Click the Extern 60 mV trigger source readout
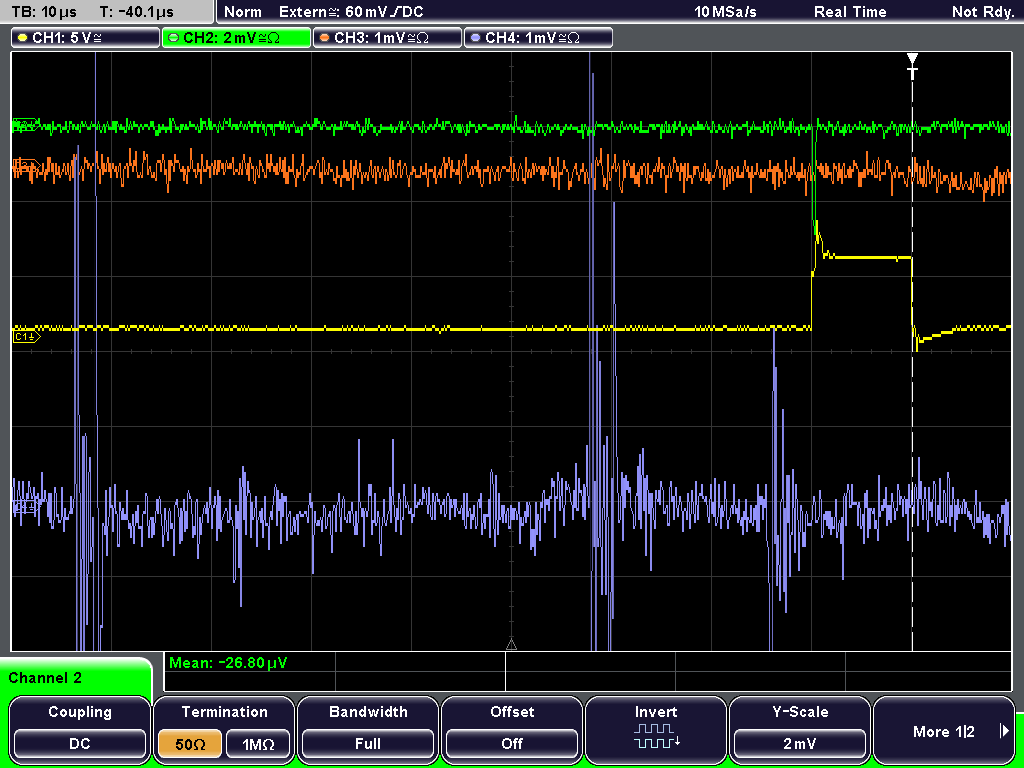1024x768 pixels. pos(351,12)
